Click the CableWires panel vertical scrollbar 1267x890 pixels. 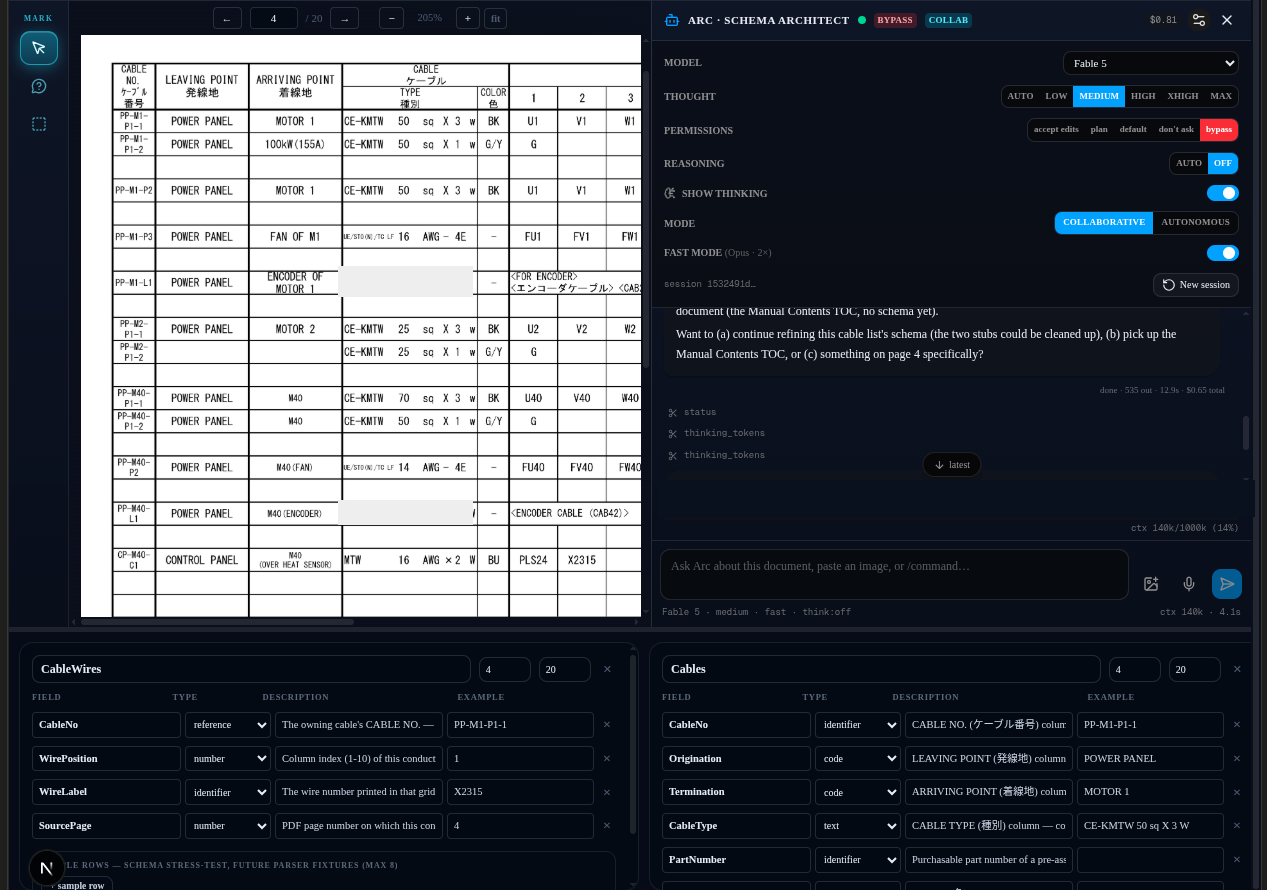(634, 745)
